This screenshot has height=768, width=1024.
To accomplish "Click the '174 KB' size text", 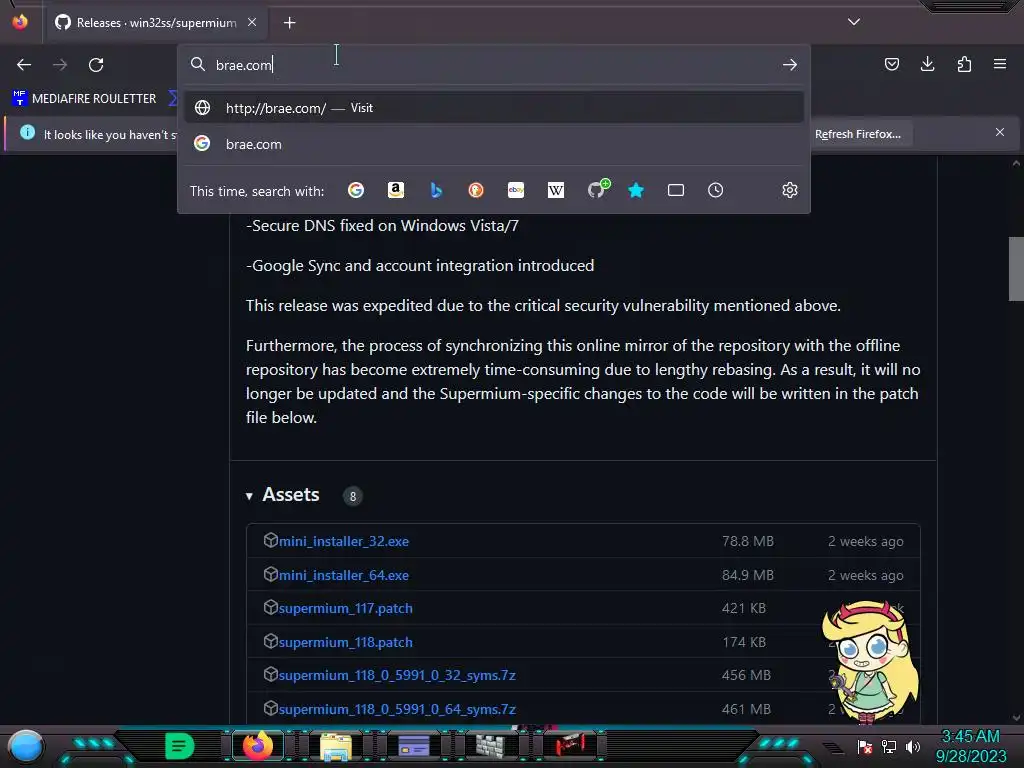I will pyautogui.click(x=744, y=642).
